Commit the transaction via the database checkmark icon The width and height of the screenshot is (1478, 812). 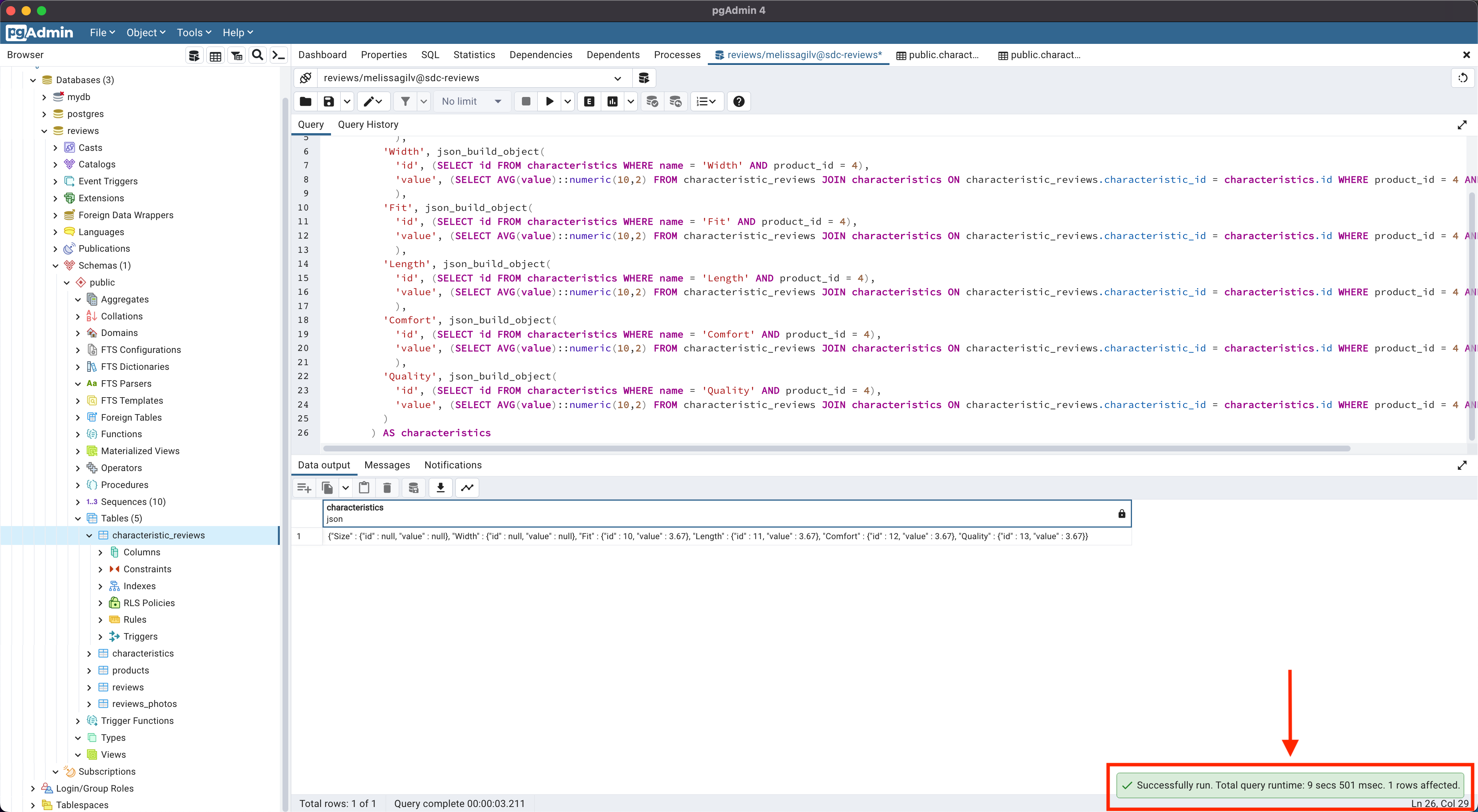pyautogui.click(x=652, y=102)
